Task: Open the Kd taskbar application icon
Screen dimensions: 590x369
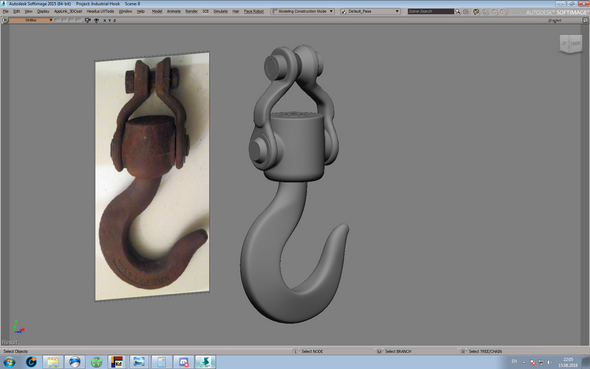Action: pos(117,362)
